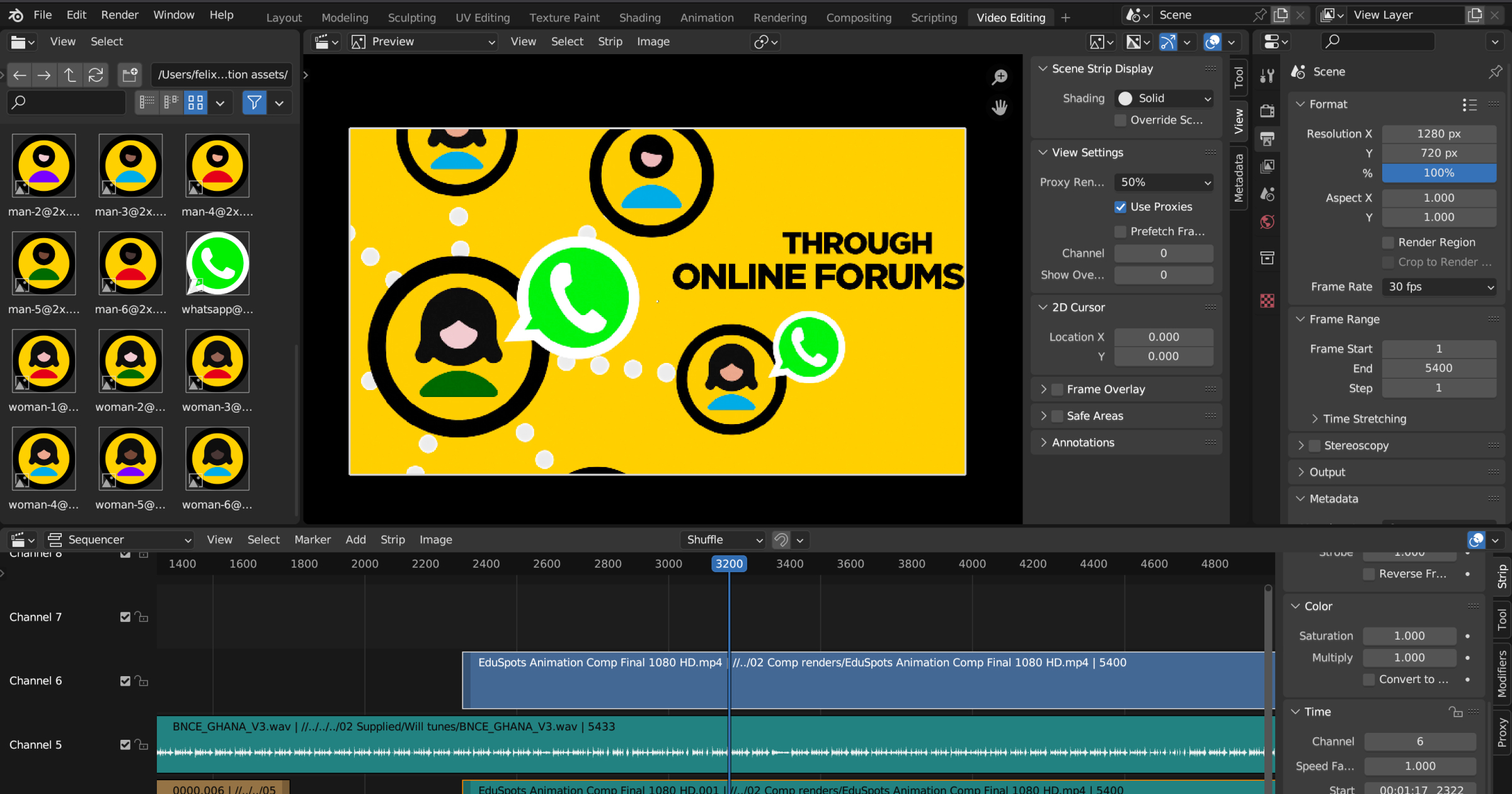Viewport: 1512px width, 794px height.
Task: Enable the Frame Overlay checkbox
Action: point(1058,389)
